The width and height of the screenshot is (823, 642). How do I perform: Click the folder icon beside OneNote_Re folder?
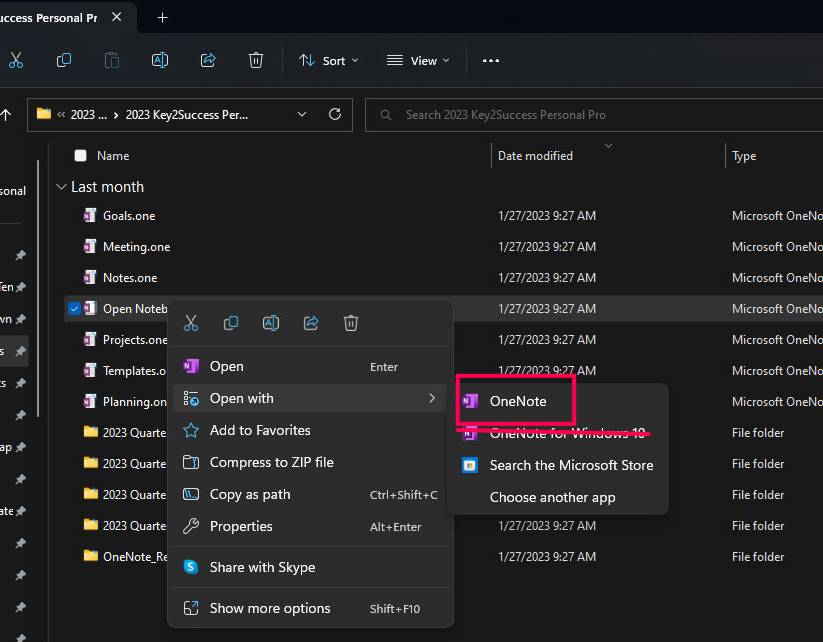point(91,555)
